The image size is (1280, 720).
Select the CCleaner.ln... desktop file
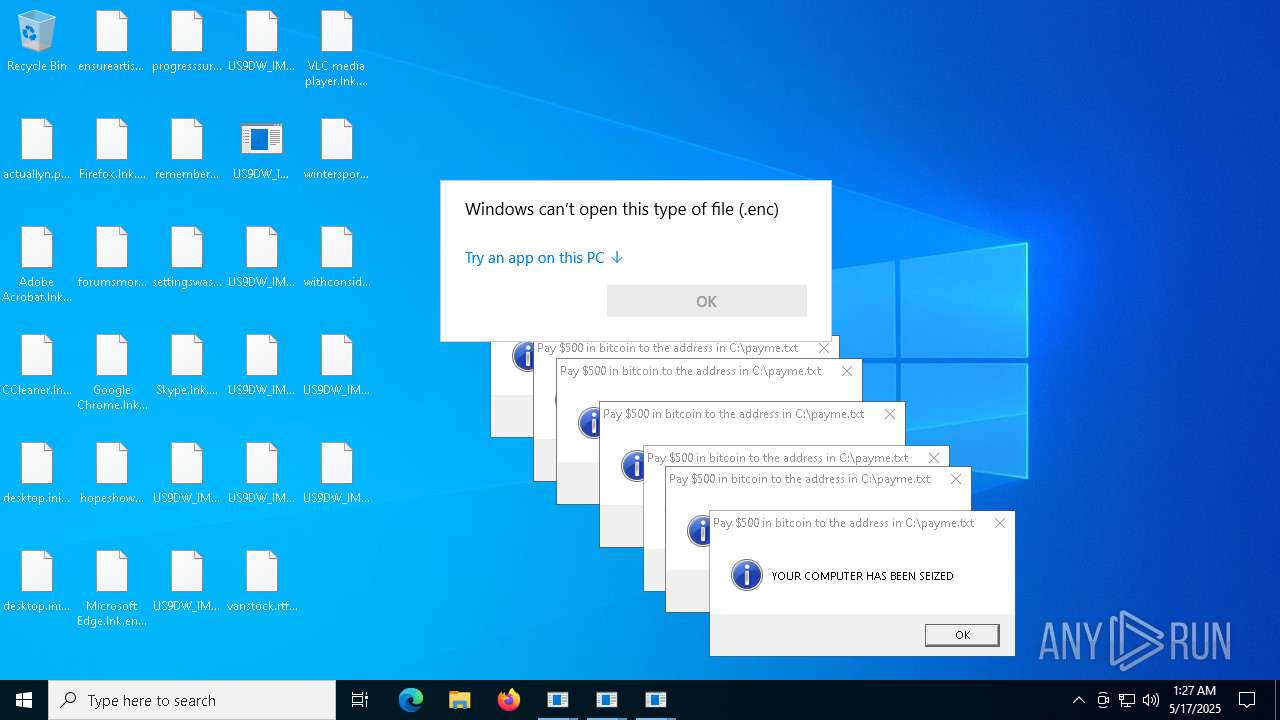tap(37, 366)
